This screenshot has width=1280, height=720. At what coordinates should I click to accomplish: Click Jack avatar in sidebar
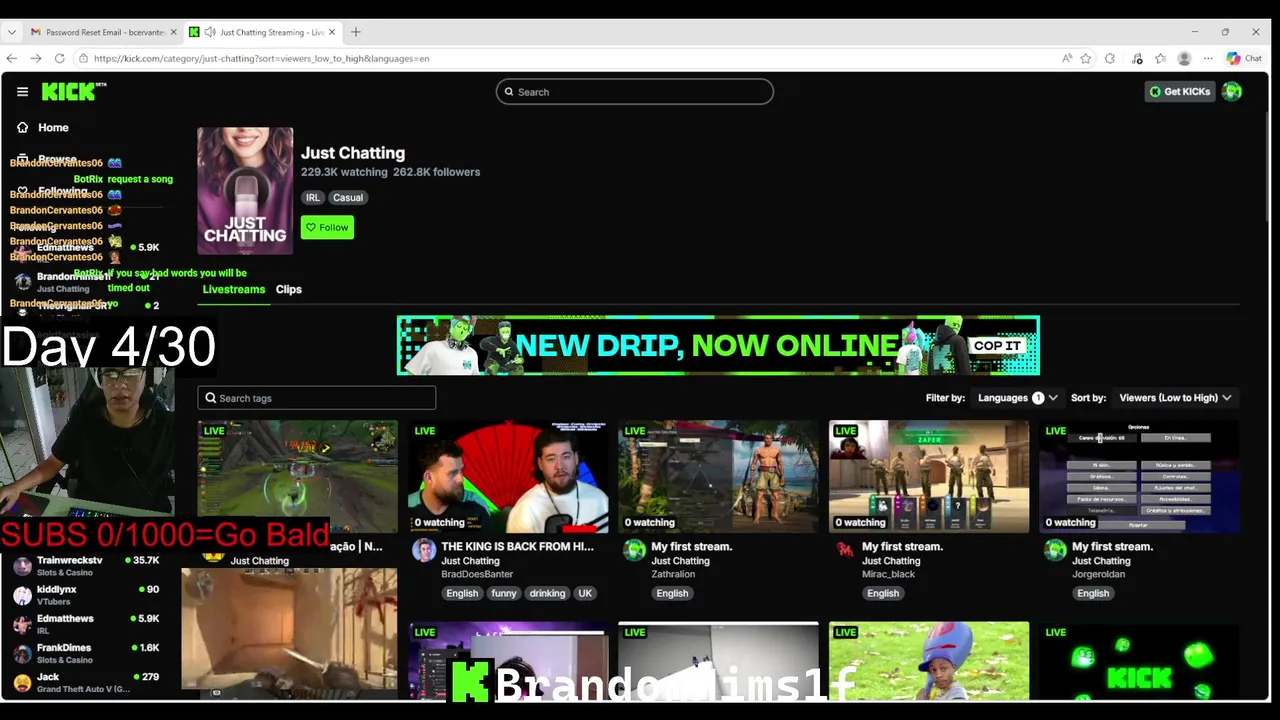[x=22, y=682]
